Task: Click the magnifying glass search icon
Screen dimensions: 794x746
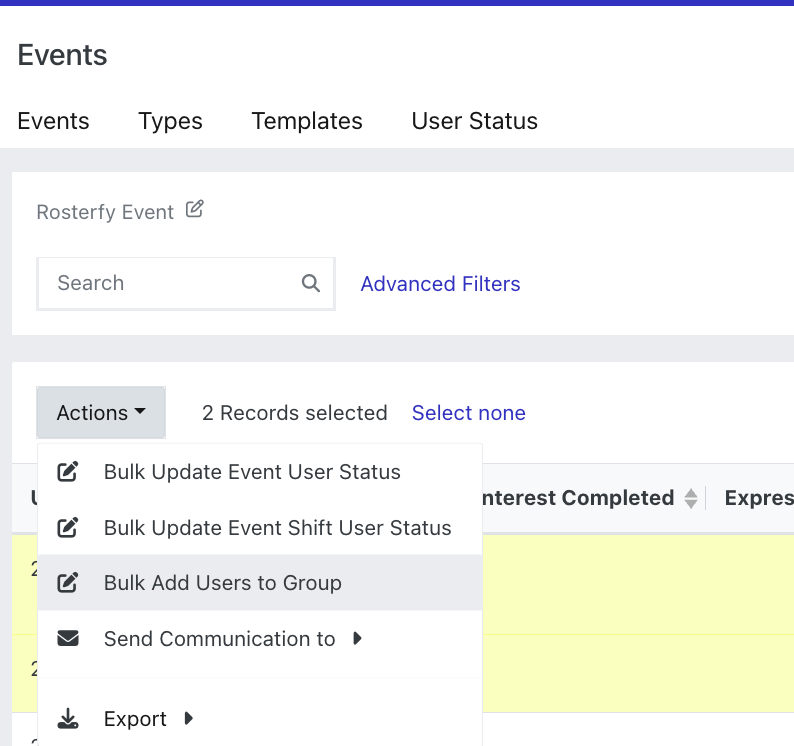Action: (x=311, y=283)
